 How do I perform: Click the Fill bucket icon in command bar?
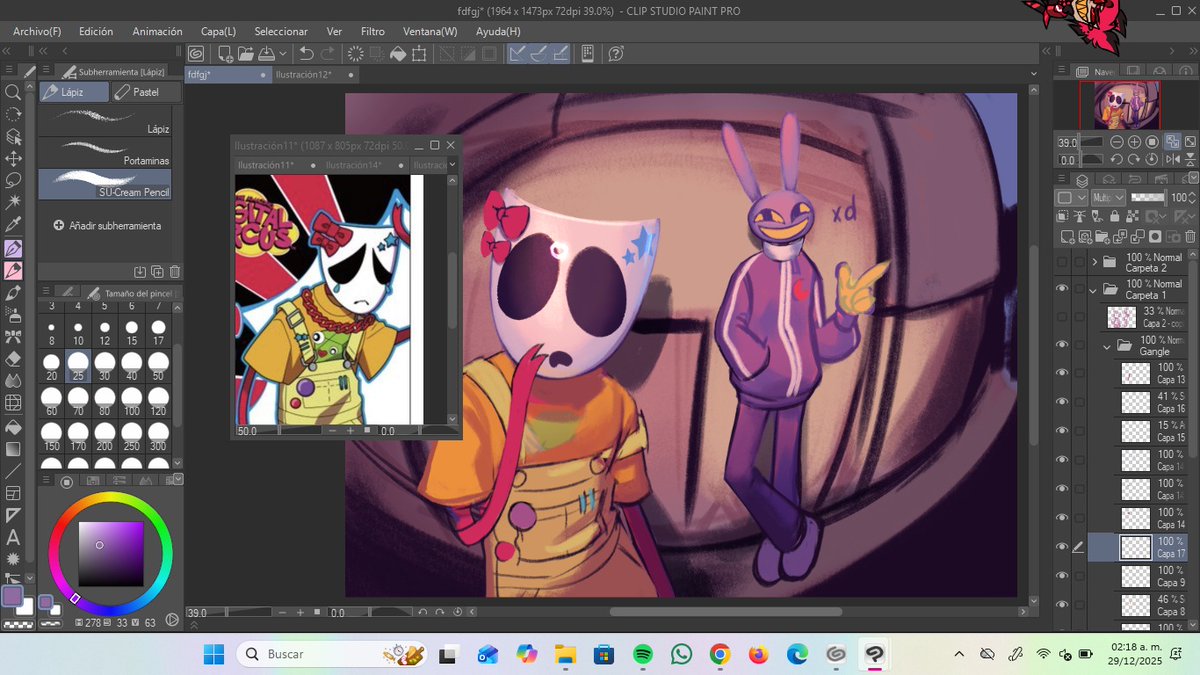tap(397, 53)
